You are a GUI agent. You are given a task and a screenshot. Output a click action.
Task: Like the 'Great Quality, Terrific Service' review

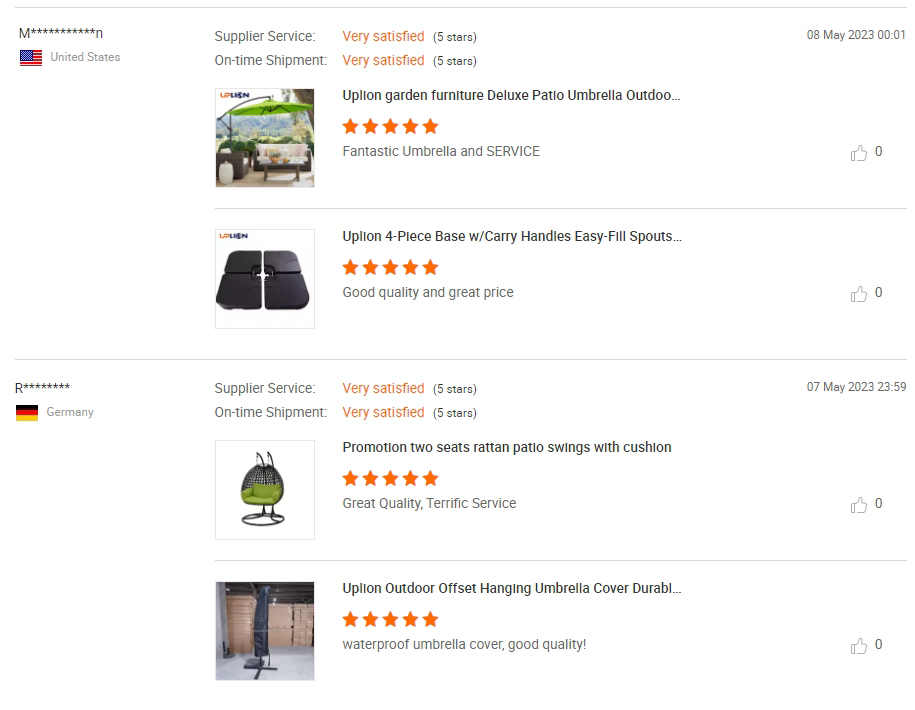click(x=859, y=505)
